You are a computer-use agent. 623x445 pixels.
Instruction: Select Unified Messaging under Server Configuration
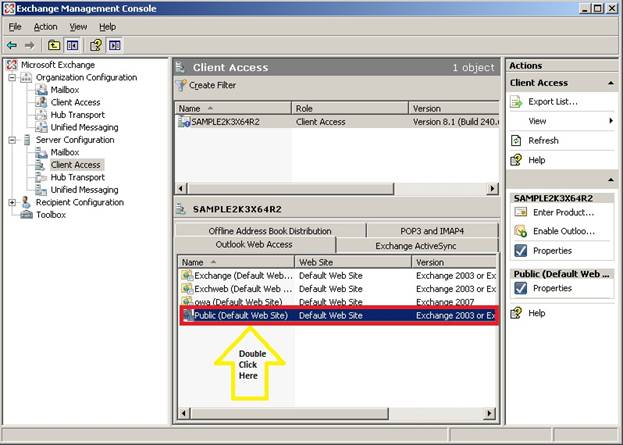point(84,190)
